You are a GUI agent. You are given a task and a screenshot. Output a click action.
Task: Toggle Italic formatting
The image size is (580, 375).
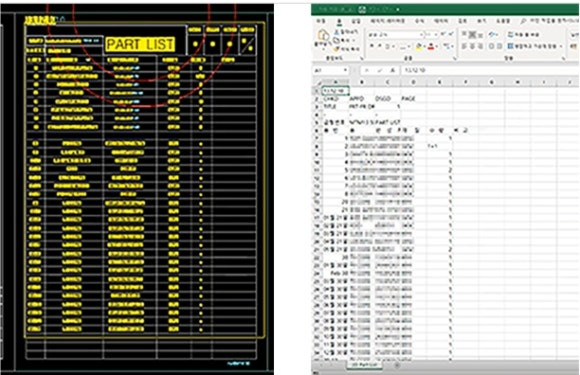[380, 45]
